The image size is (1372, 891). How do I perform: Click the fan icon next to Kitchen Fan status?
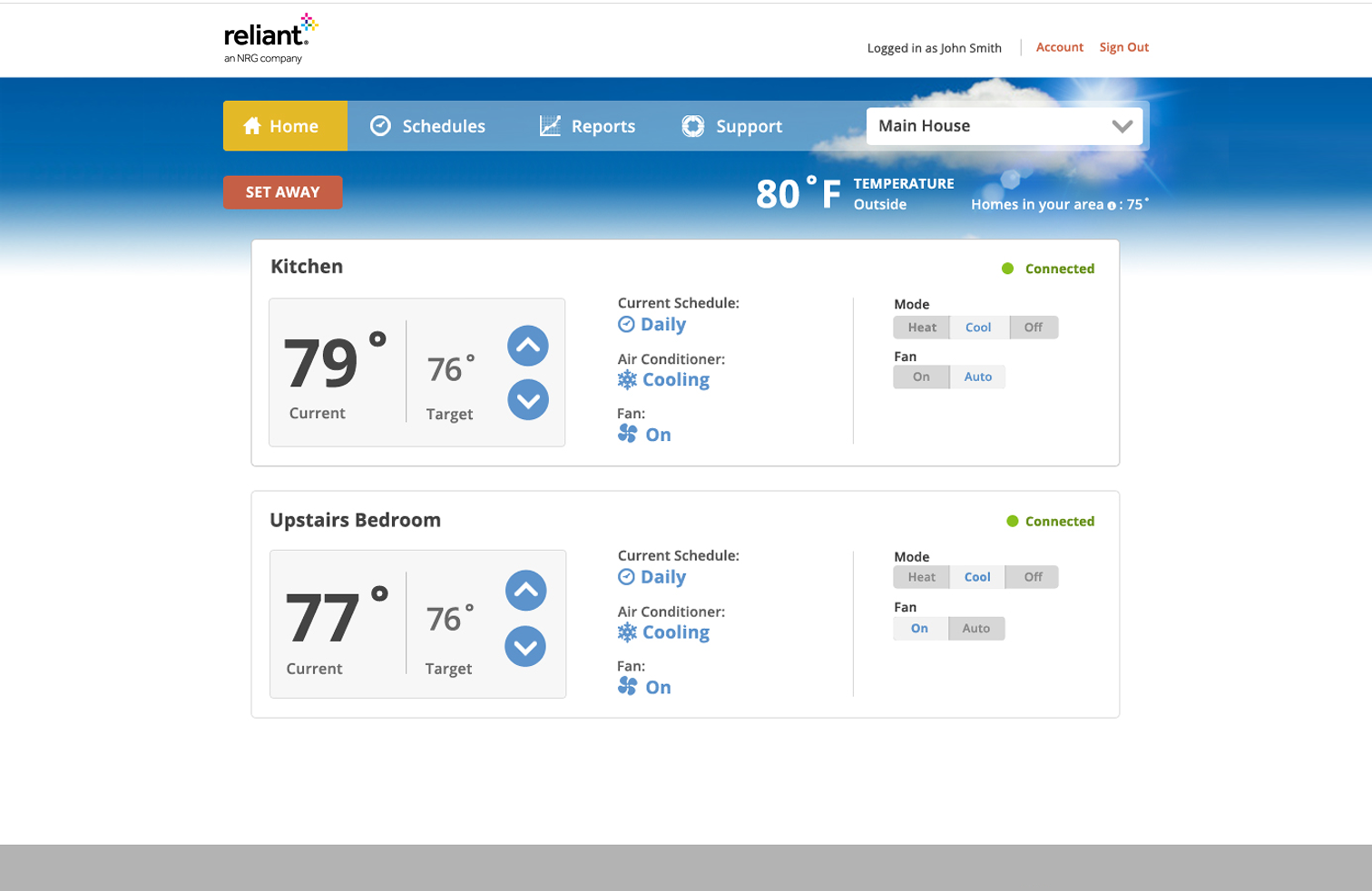(x=627, y=434)
